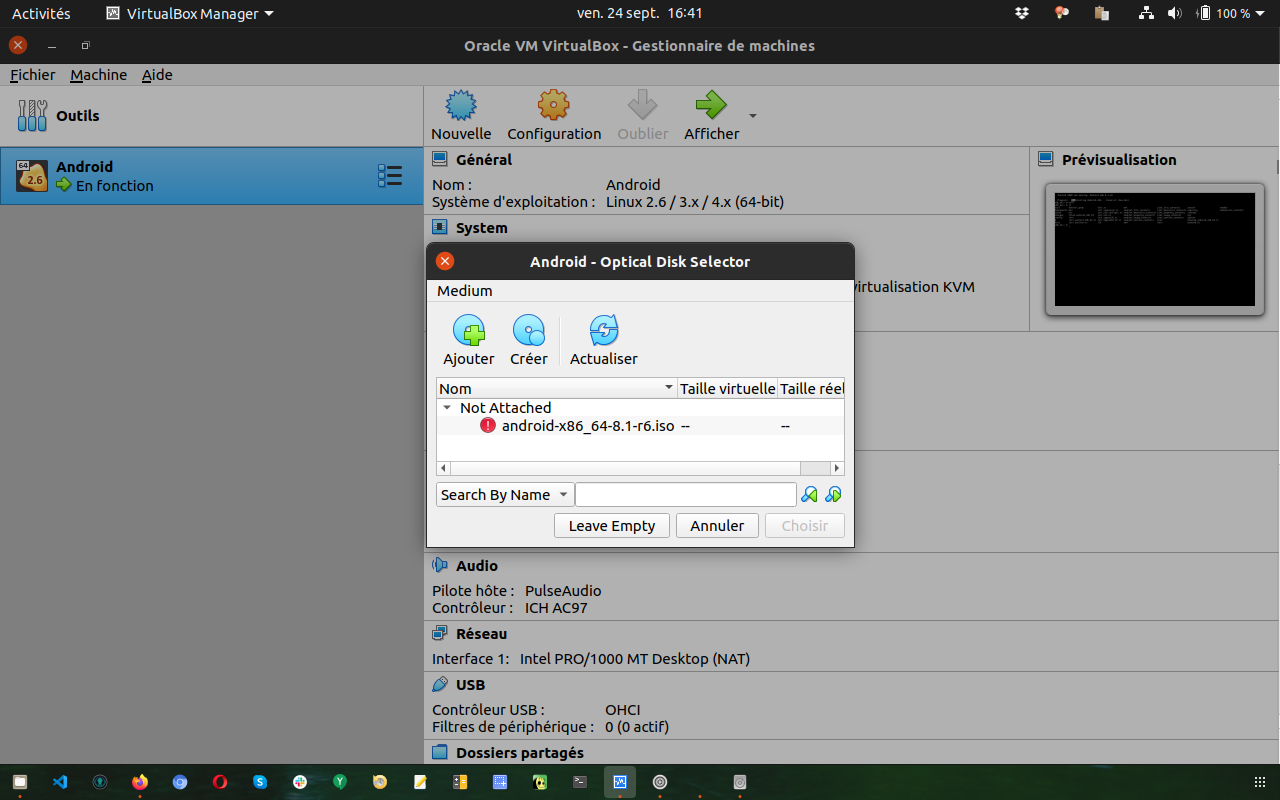Open the Aide menu

(x=157, y=75)
